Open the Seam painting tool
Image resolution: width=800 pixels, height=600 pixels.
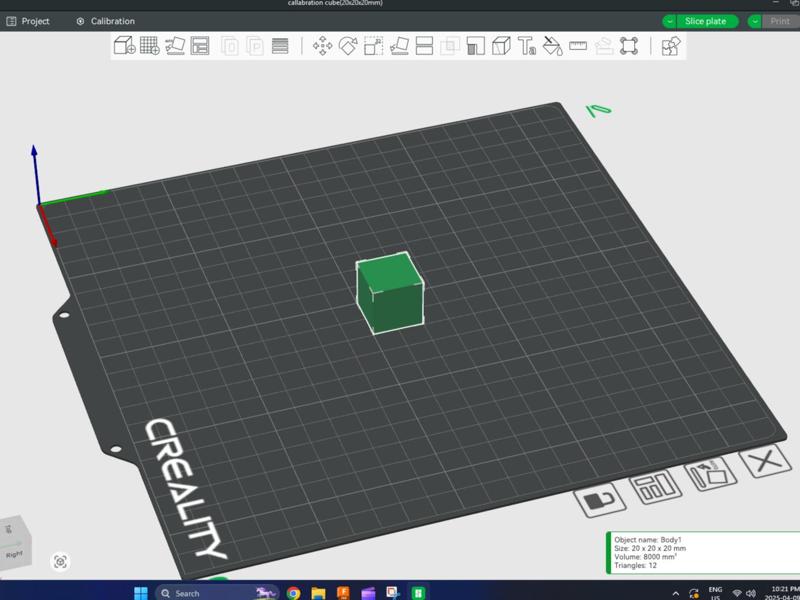[501, 46]
